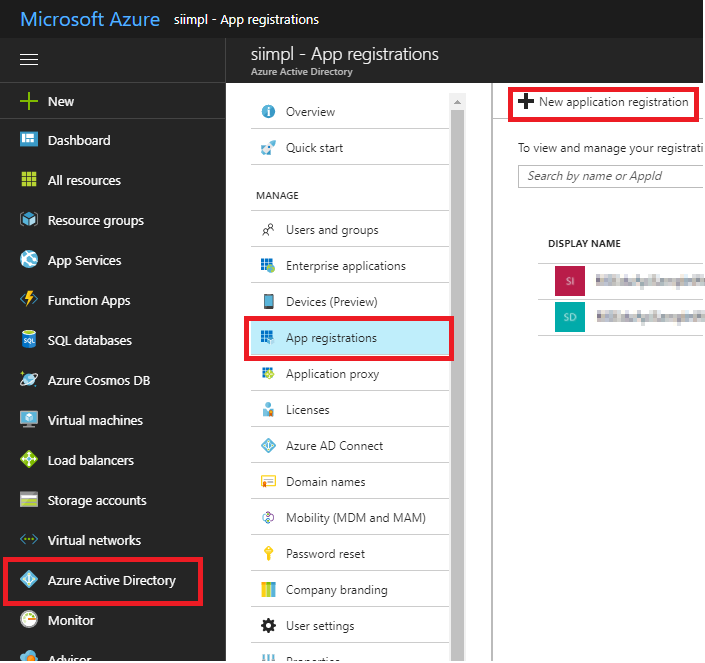Open the Mobility (MDM and MAM) icon
This screenshot has height=663, width=705.
[x=268, y=517]
